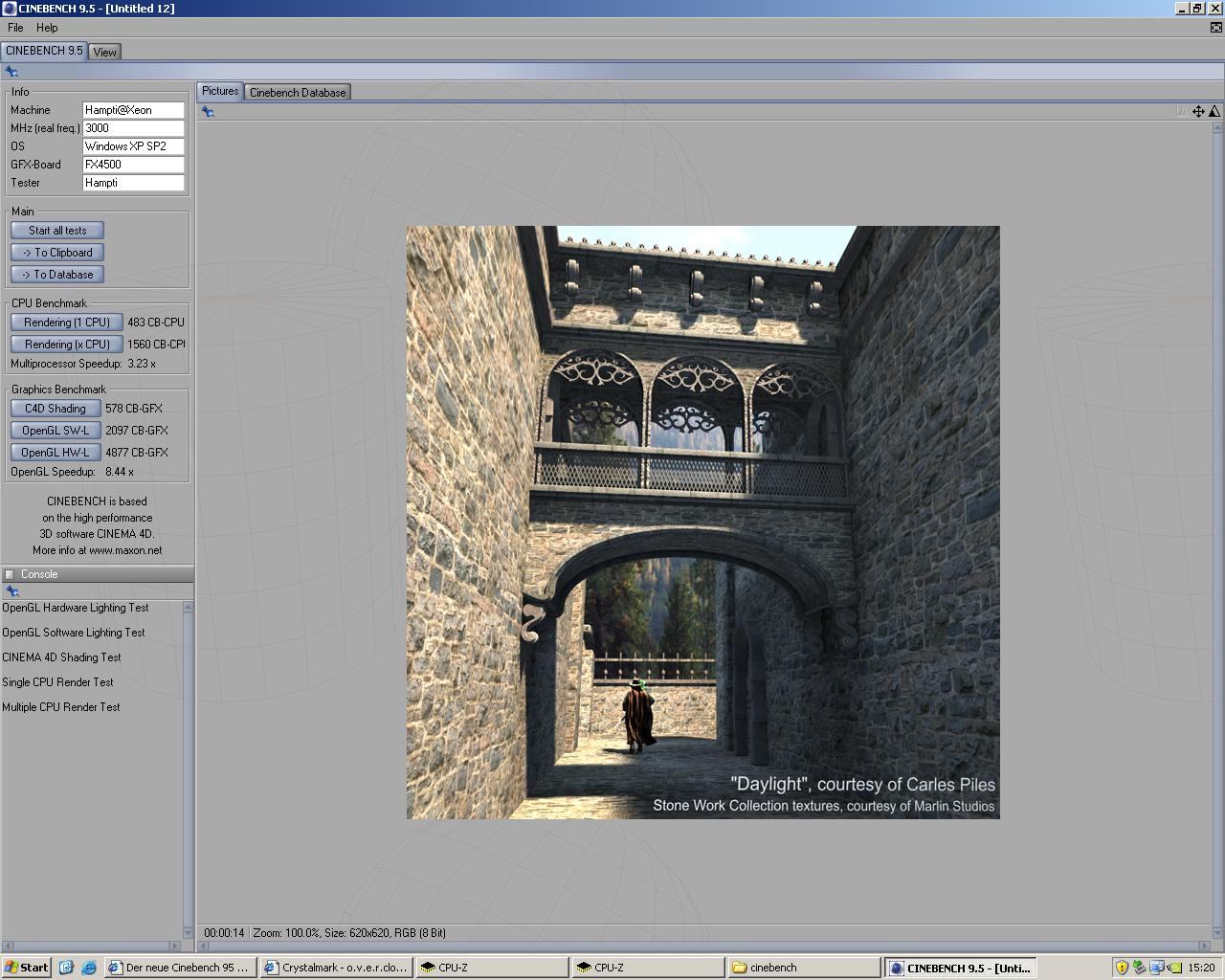This screenshot has height=980, width=1225.
Task: Click the Console down scroll arrow
Action: click(188, 932)
